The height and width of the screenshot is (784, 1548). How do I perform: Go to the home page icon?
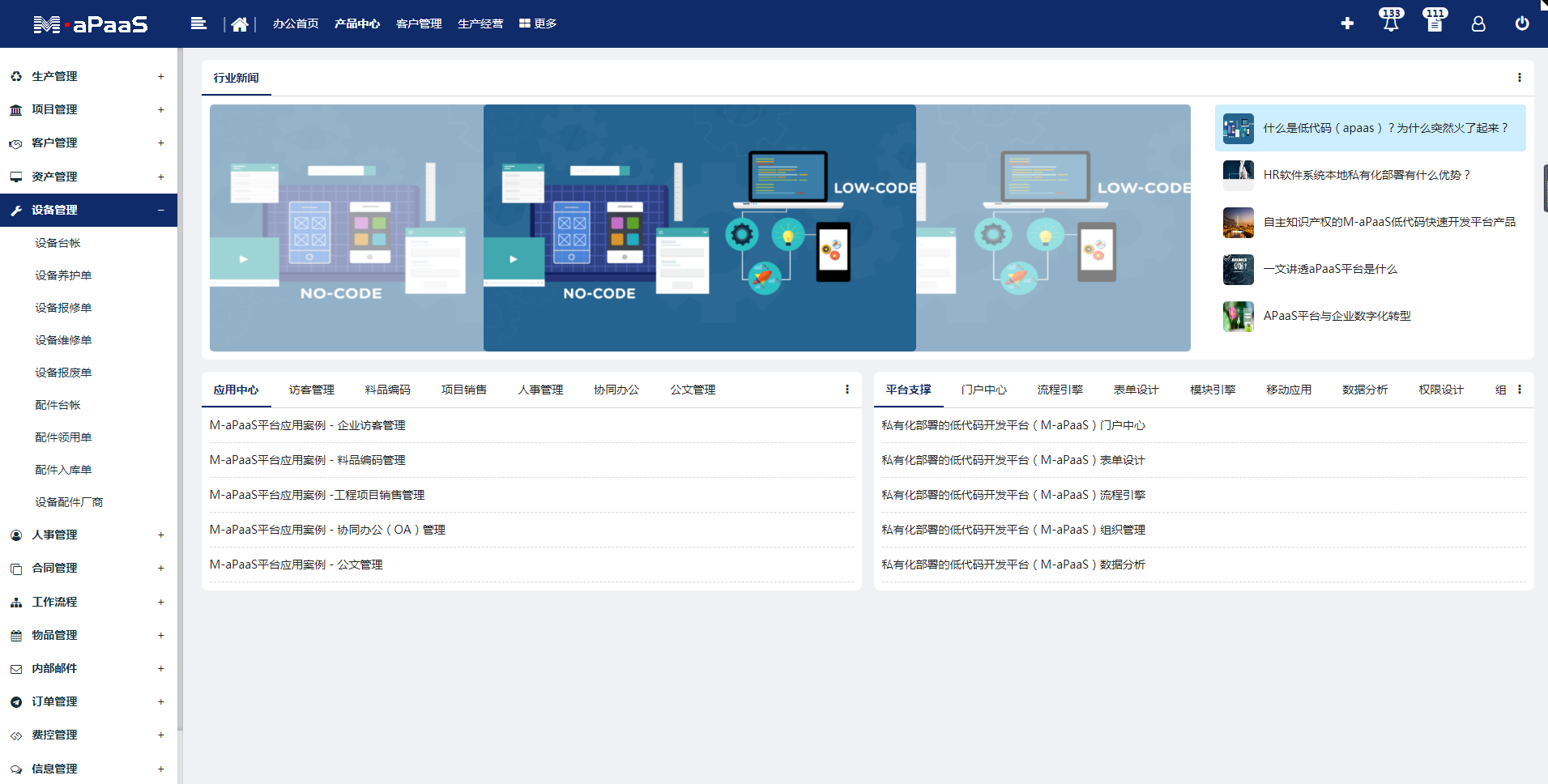[240, 24]
